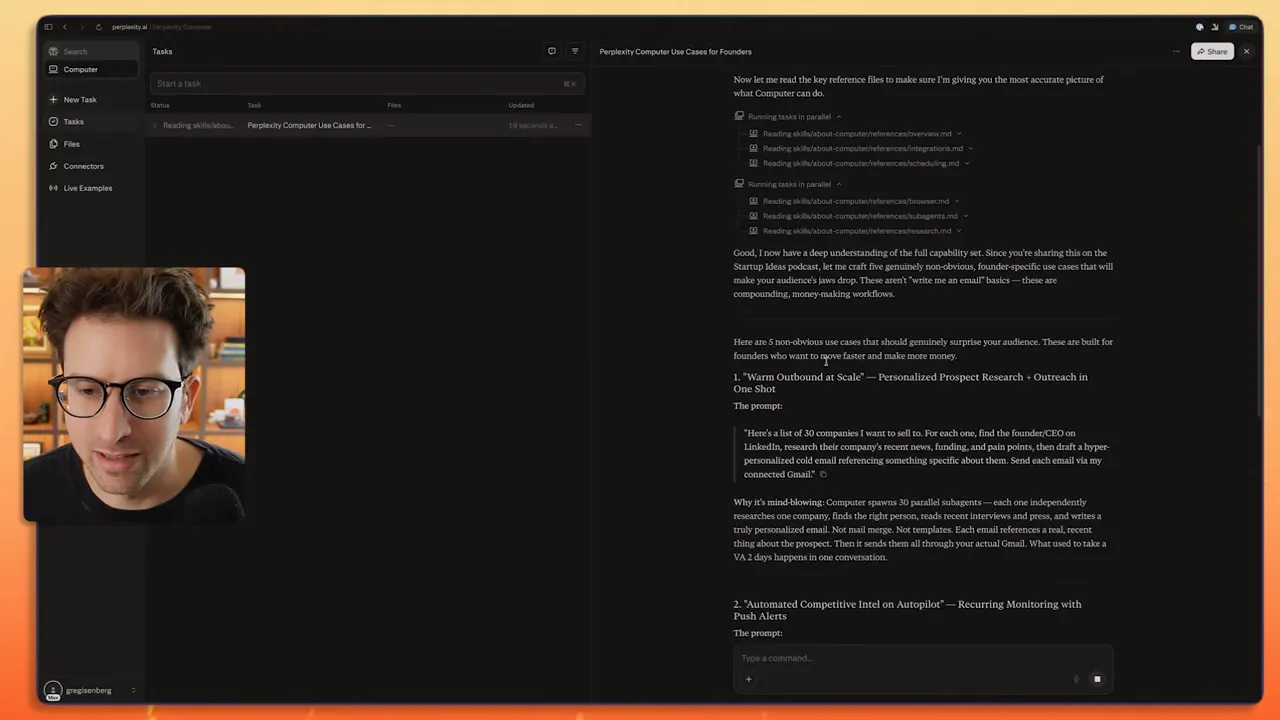Click the feedback icon in Tasks header
Image resolution: width=1280 pixels, height=720 pixels.
tap(551, 51)
